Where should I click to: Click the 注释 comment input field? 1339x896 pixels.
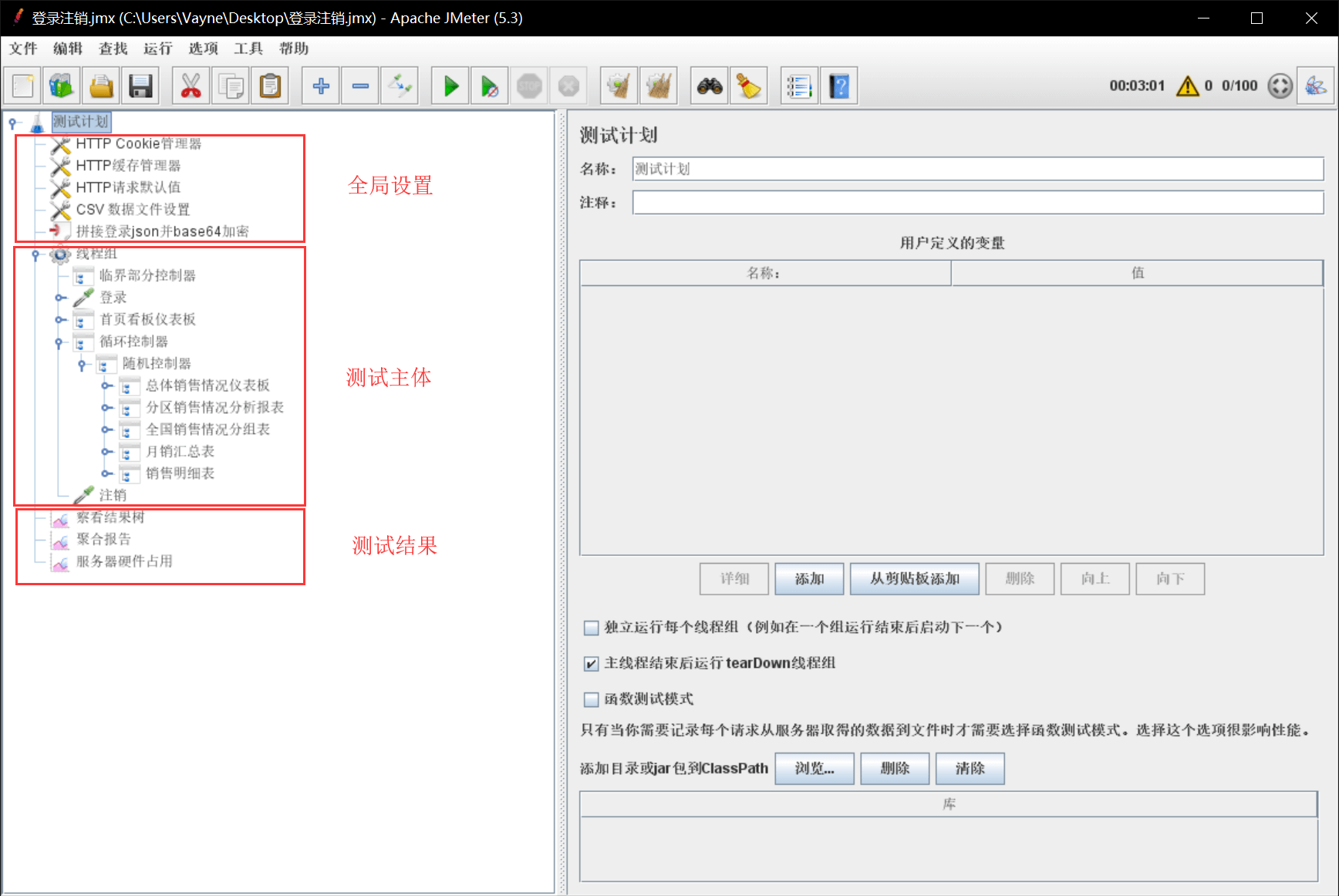pos(977,203)
